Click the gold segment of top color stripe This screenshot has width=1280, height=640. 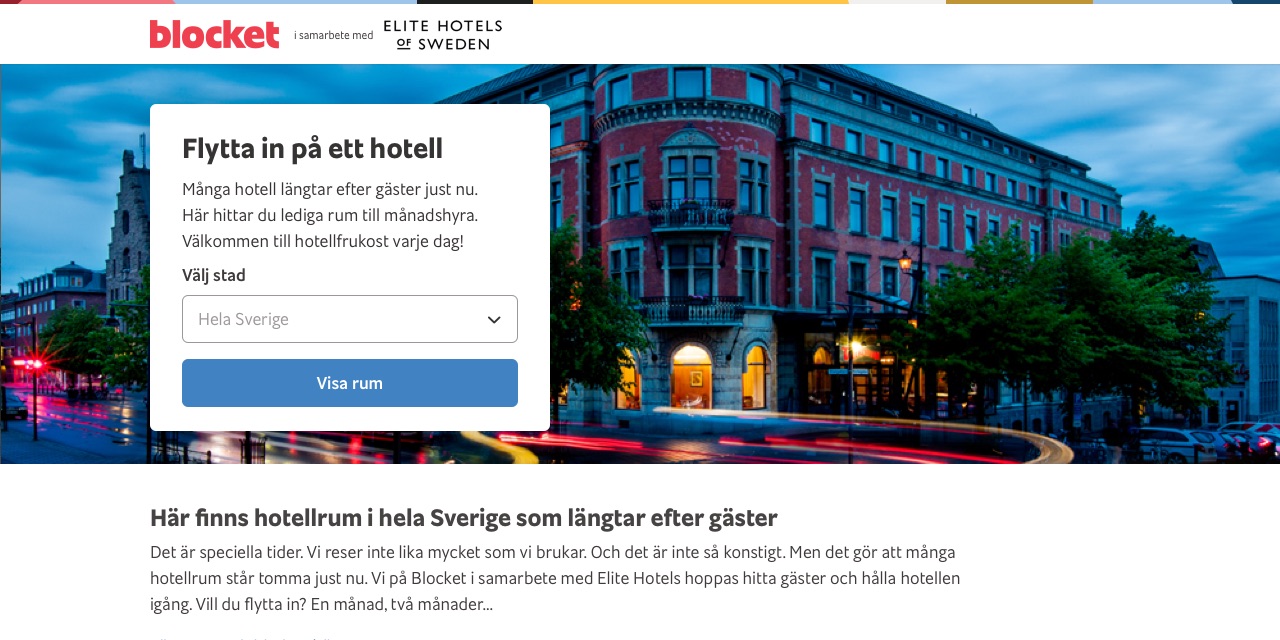click(x=1019, y=2)
